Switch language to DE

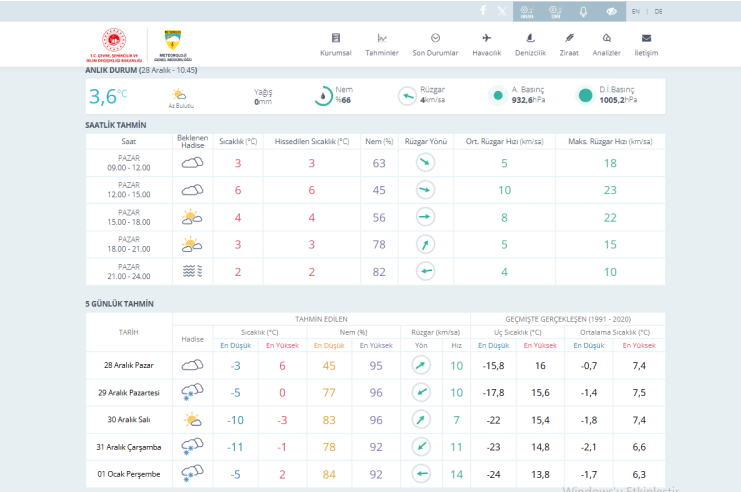coord(658,11)
